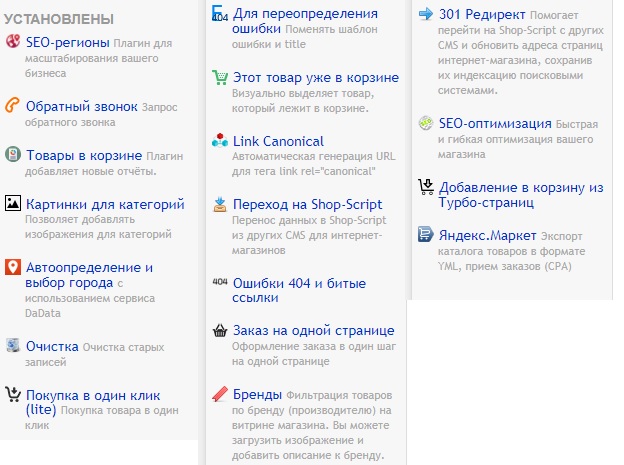Open the Обратный звонок plugin
The height and width of the screenshot is (465, 624).
coord(82,106)
